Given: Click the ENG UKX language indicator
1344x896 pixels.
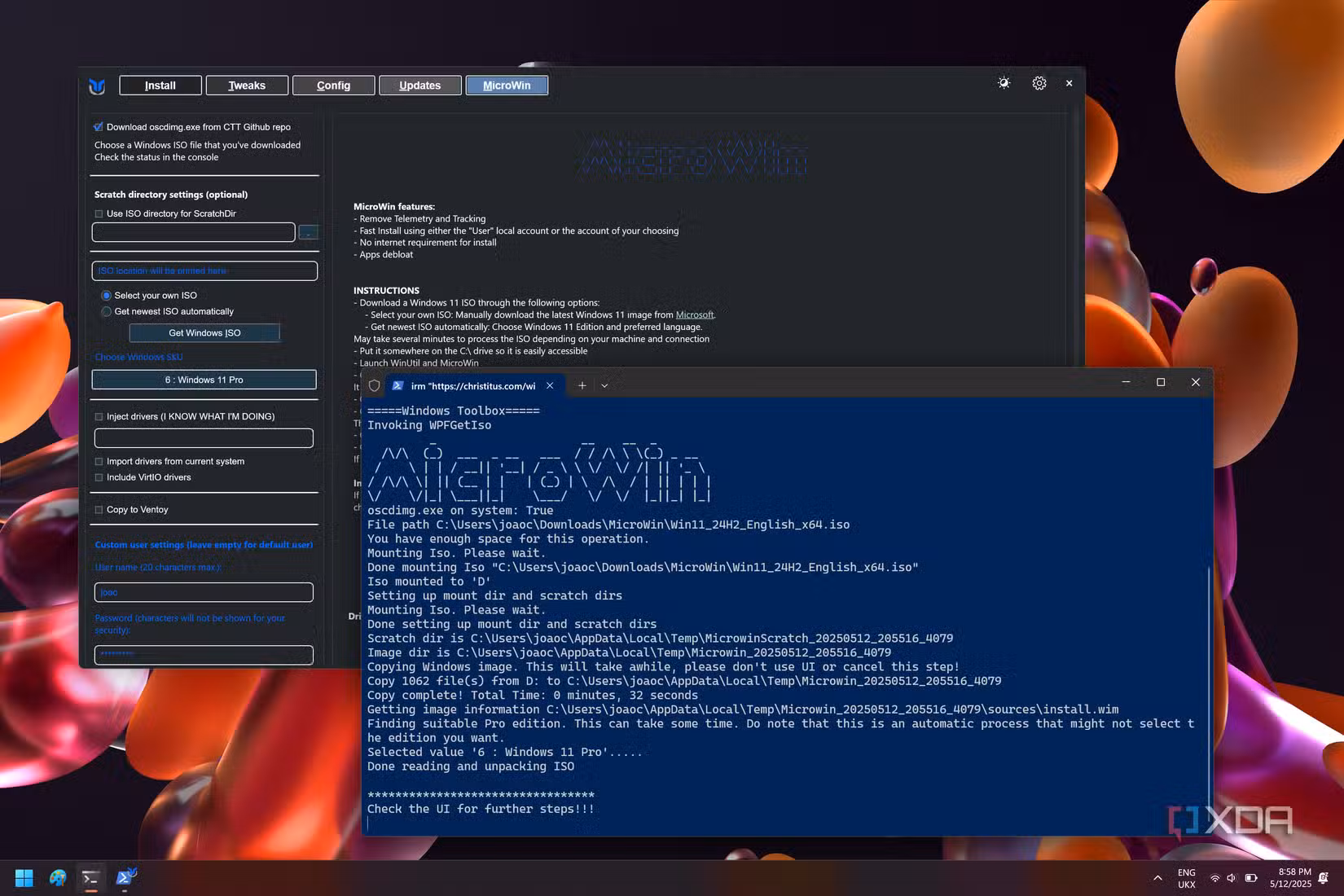Looking at the screenshot, I should pyautogui.click(x=1187, y=878).
